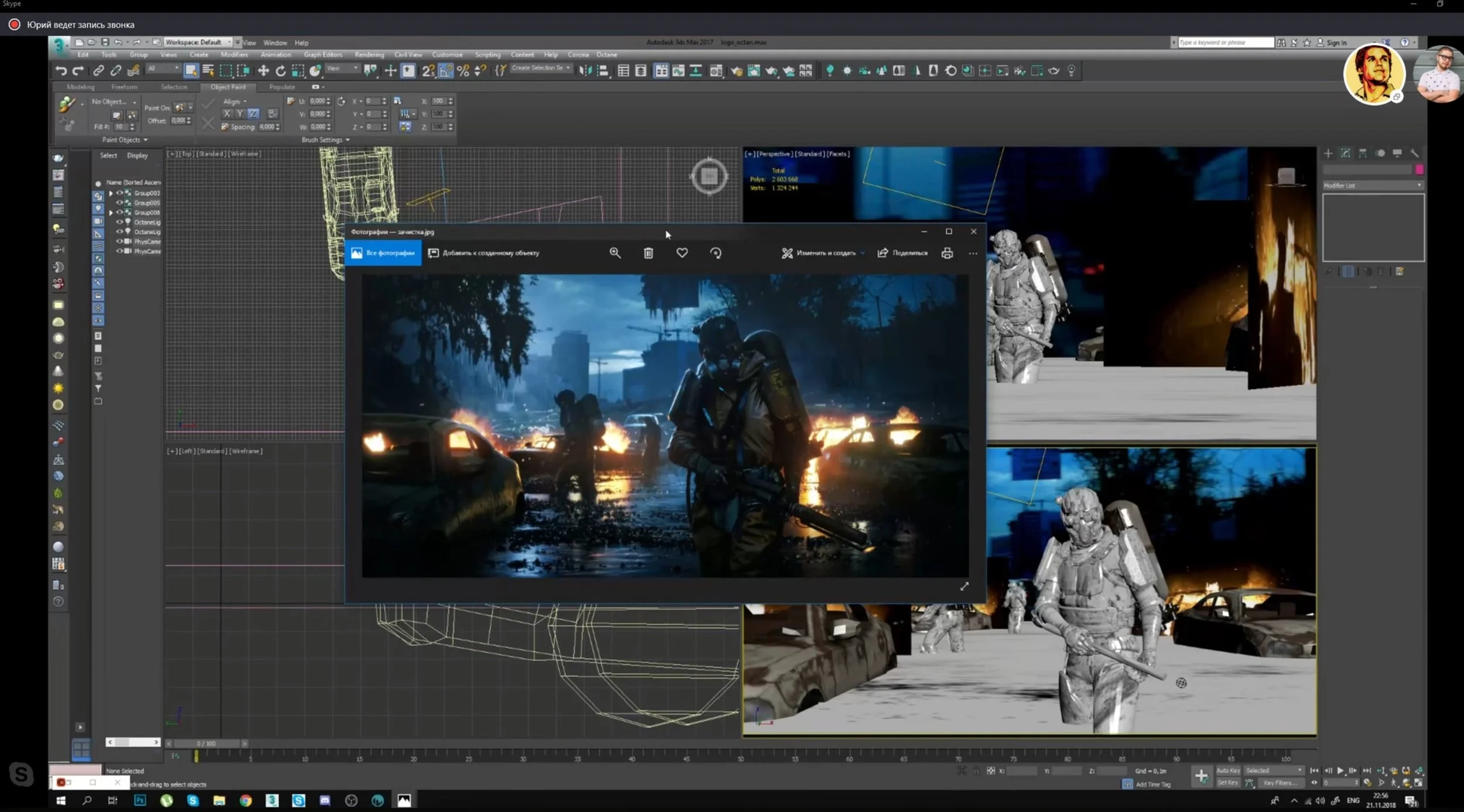Click Все фотографии button in Photos
The width and height of the screenshot is (1464, 812).
(383, 253)
